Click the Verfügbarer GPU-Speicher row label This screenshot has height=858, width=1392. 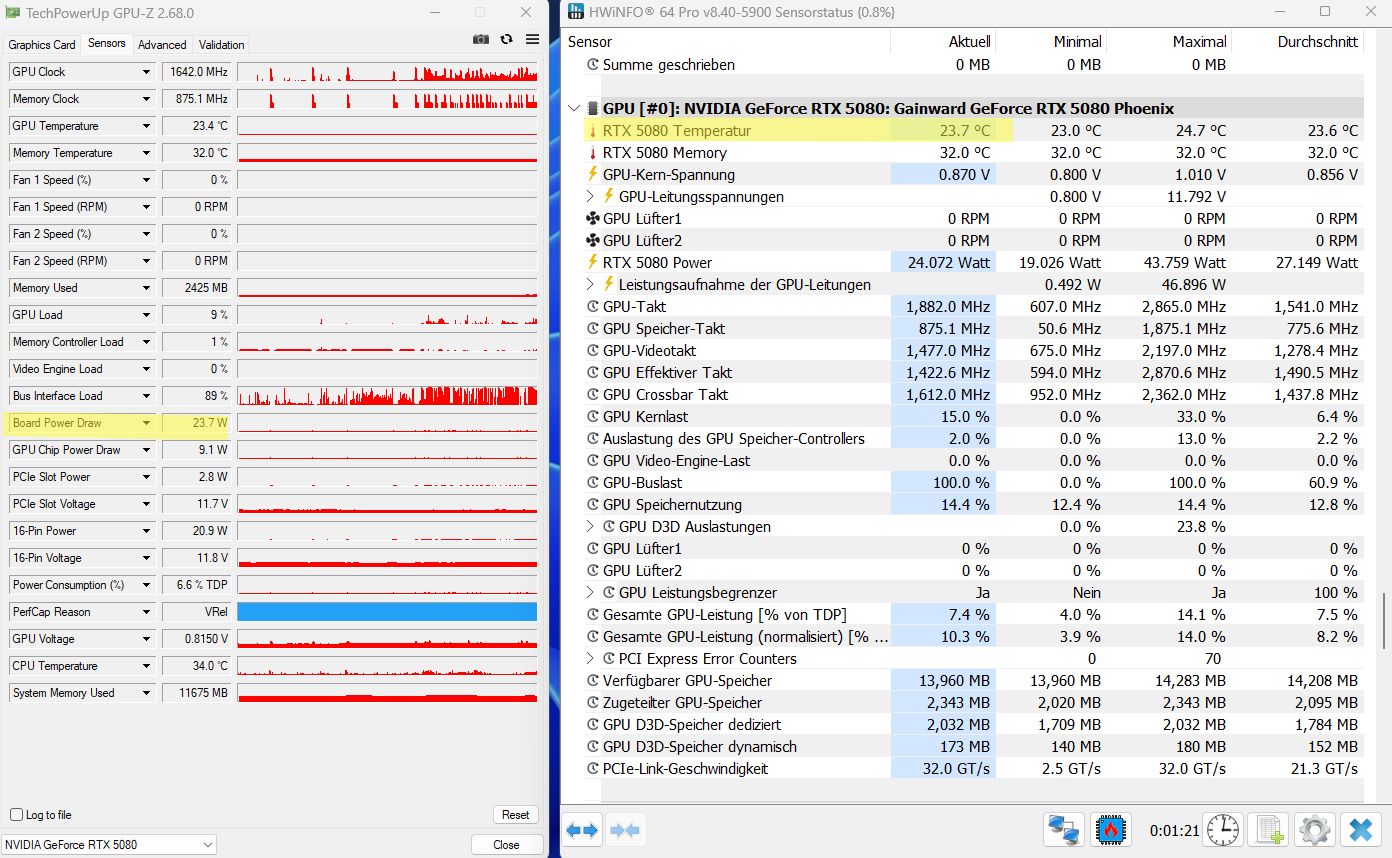click(687, 681)
